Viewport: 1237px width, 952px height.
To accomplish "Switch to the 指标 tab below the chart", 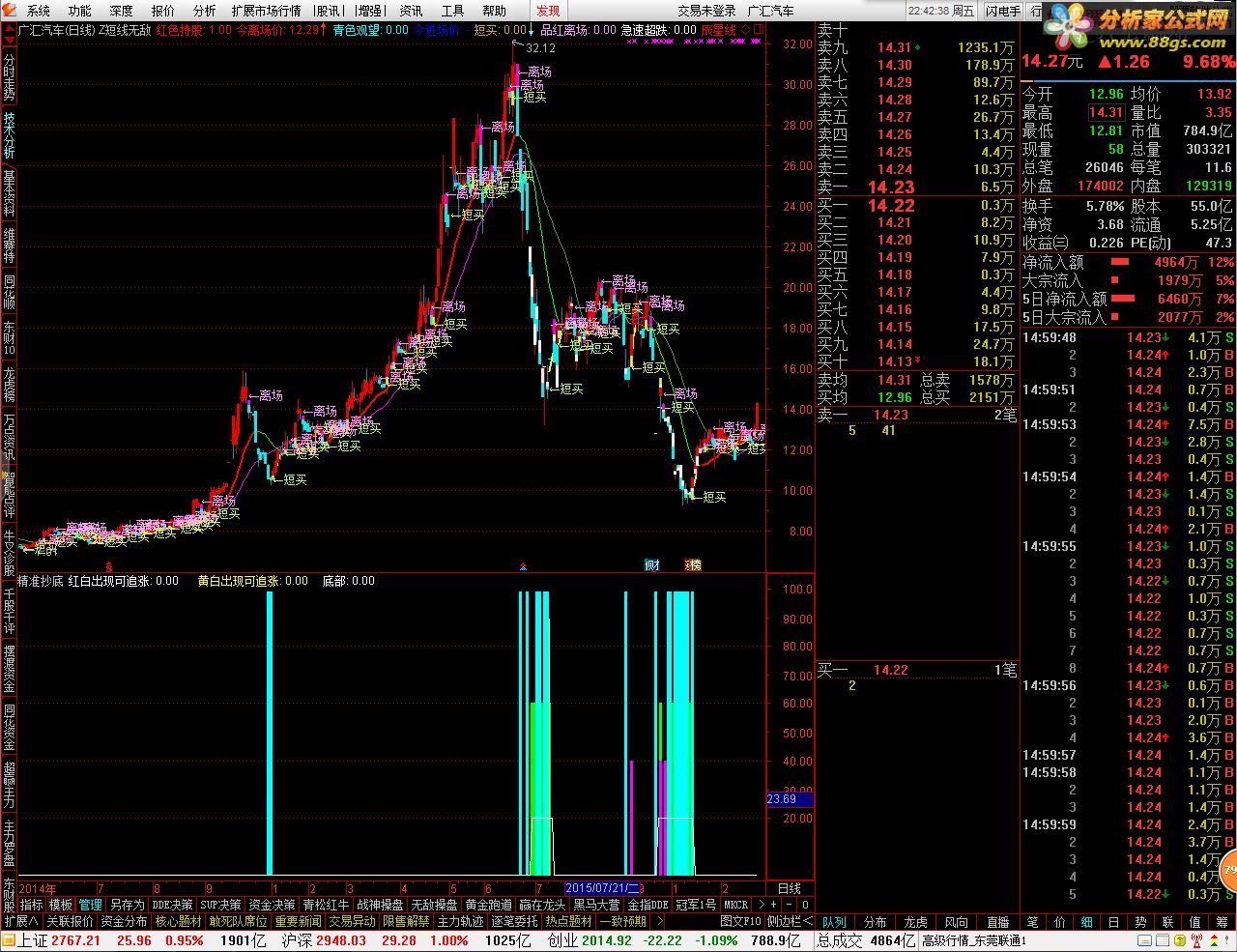I will point(32,906).
